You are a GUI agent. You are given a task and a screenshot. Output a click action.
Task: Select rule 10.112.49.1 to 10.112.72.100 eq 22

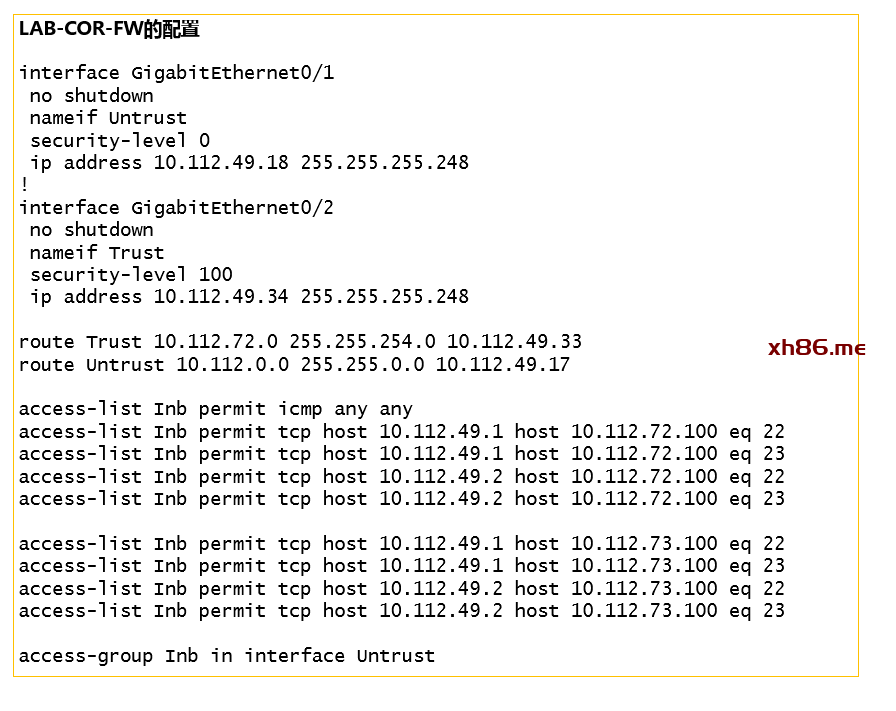pos(402,432)
